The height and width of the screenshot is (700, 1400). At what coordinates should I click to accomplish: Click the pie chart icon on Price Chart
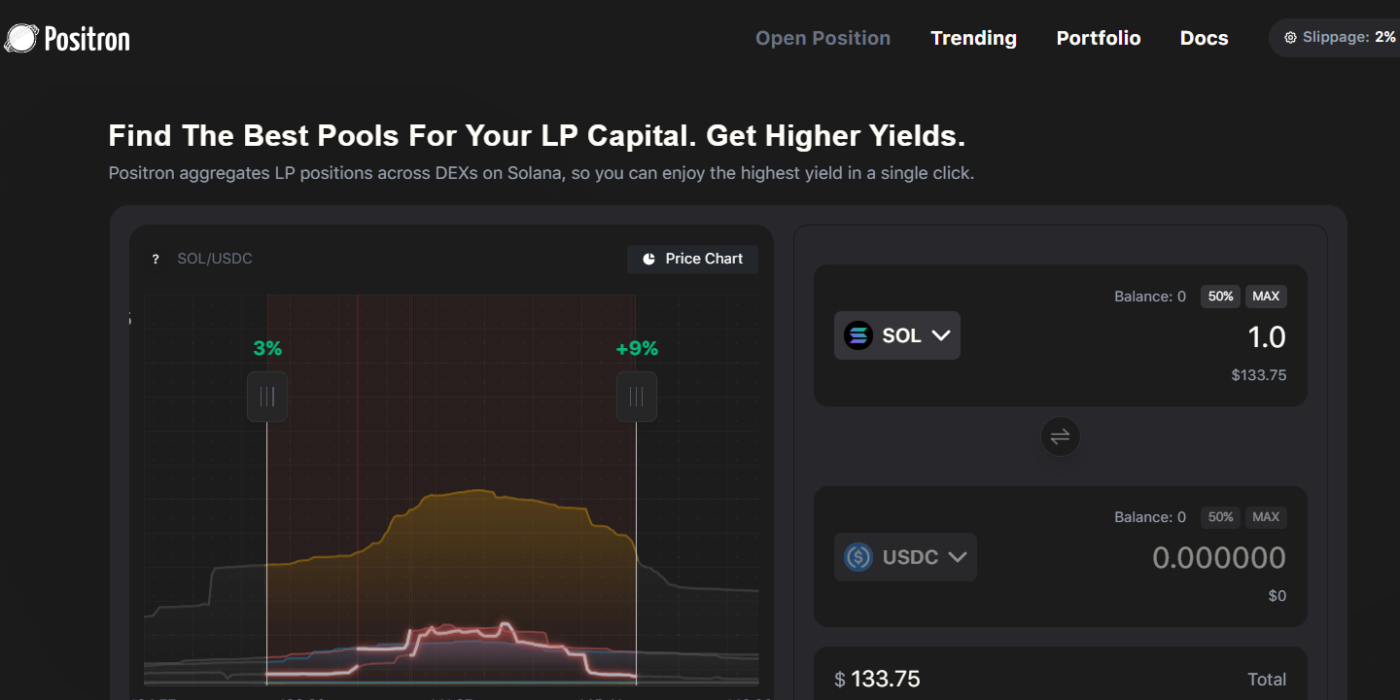(x=649, y=259)
